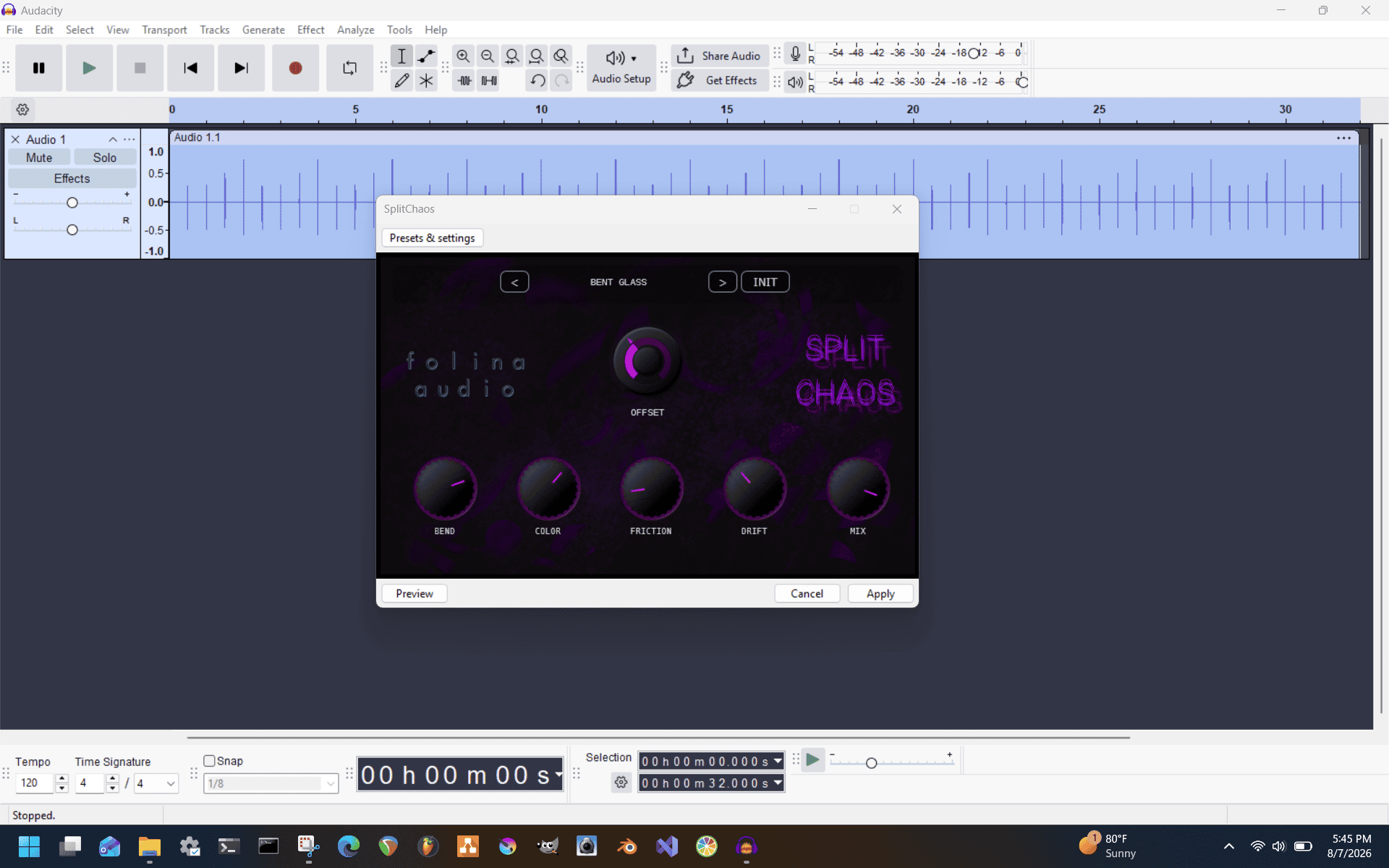
Task: Solo the Audio 1 track
Action: click(104, 158)
